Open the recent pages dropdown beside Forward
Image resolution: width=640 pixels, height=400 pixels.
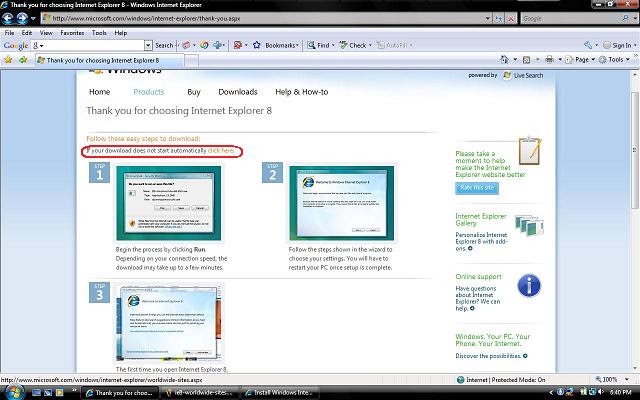click(x=33, y=19)
